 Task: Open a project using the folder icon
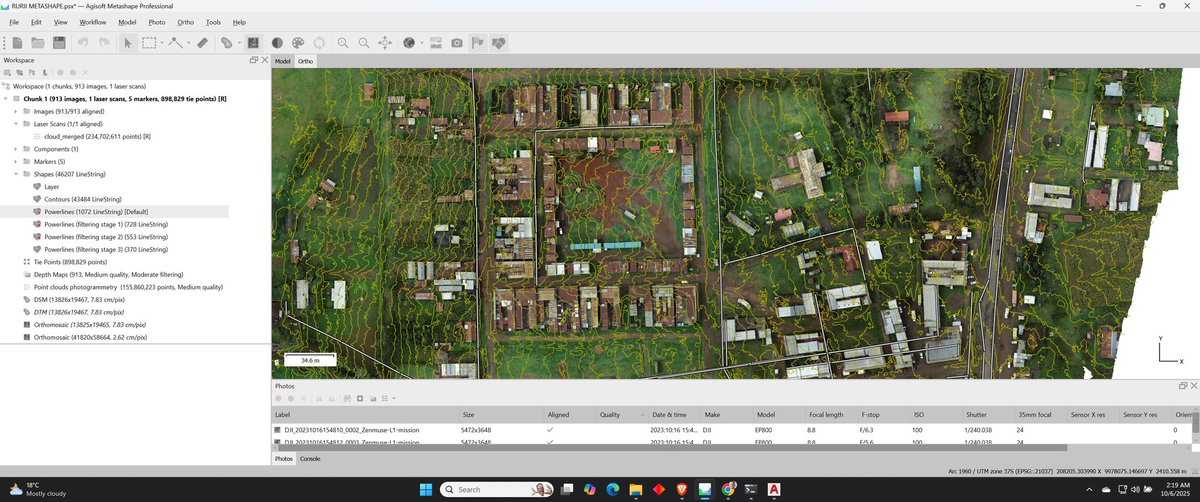[38, 43]
